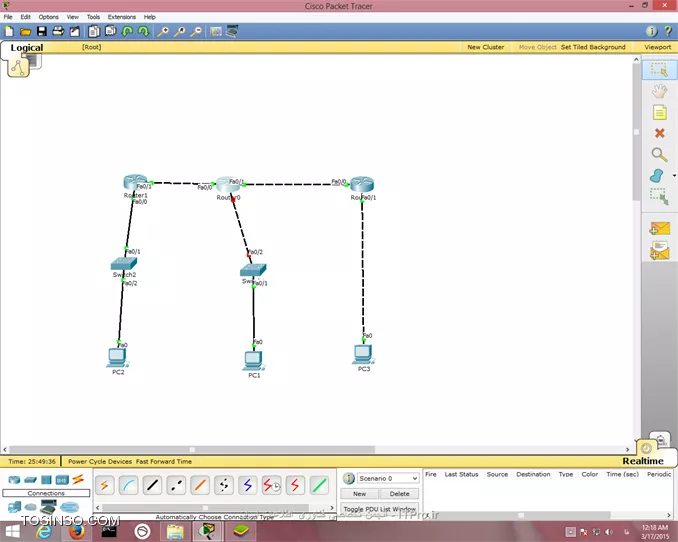Activate the red X Delete tool
Screen dimensions: 678x542
659,133
